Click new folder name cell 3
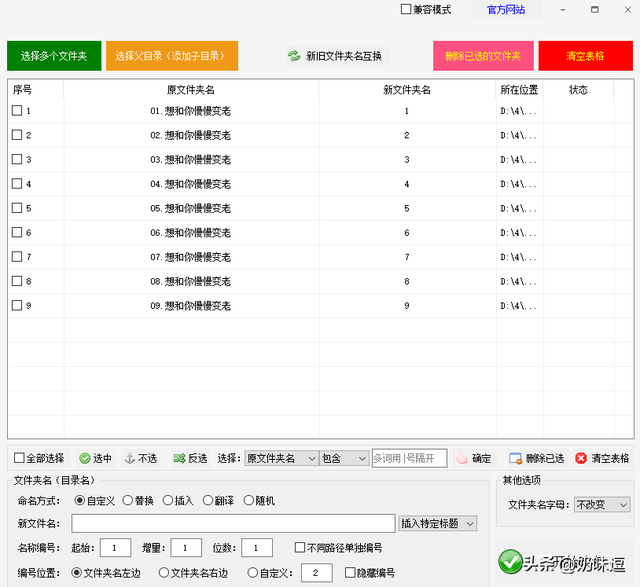 click(407, 160)
